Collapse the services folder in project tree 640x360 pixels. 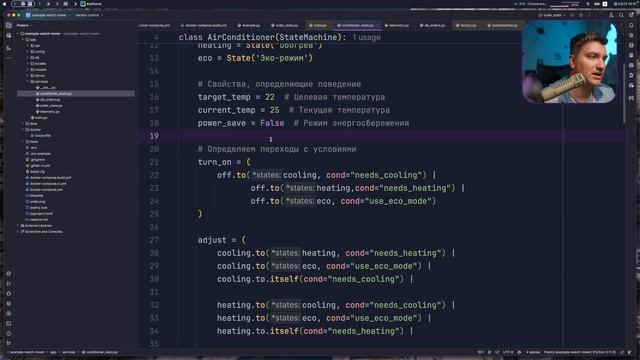coord(28,82)
